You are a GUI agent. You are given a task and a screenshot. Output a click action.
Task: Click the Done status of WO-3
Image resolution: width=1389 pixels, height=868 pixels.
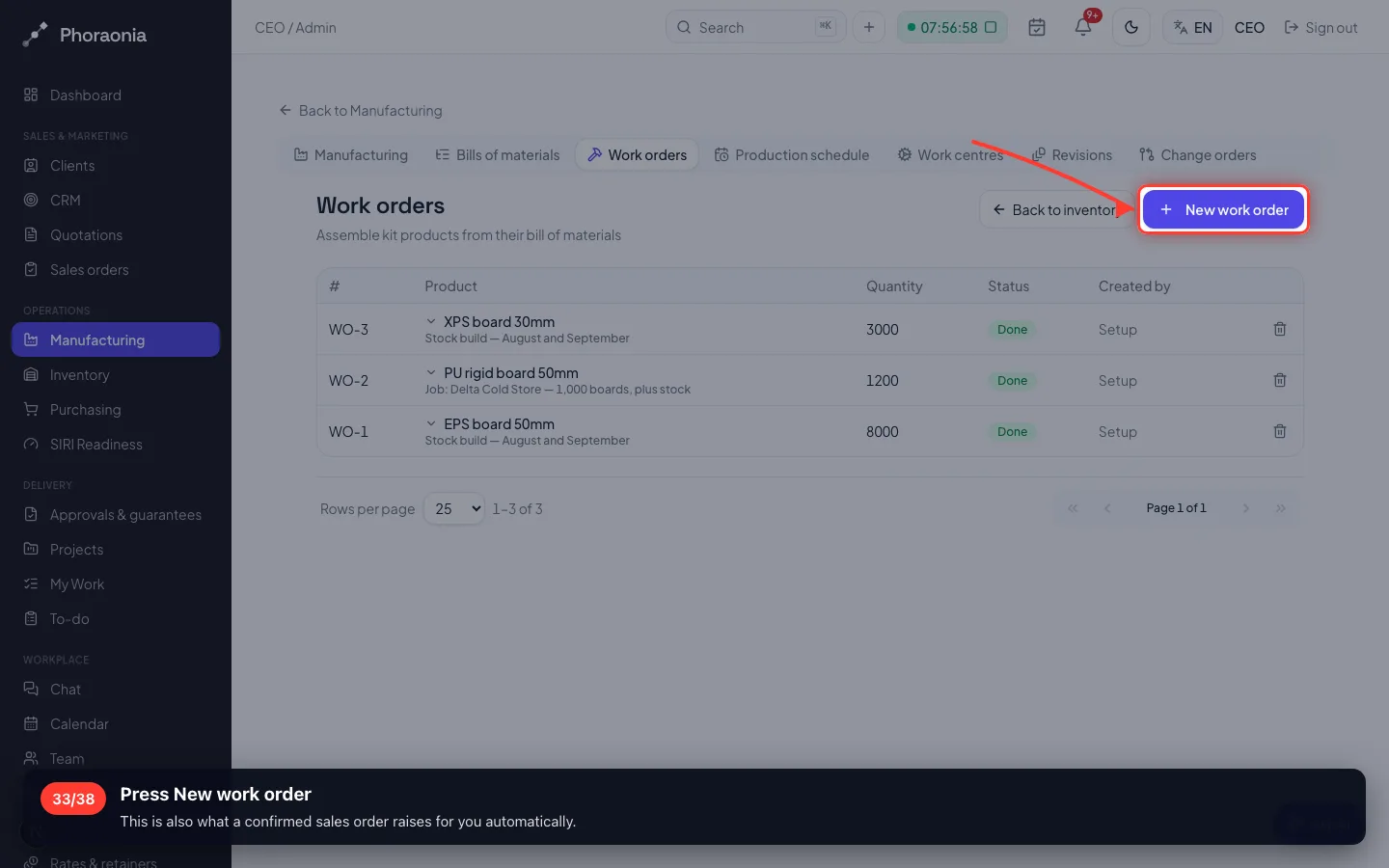pos(1012,329)
